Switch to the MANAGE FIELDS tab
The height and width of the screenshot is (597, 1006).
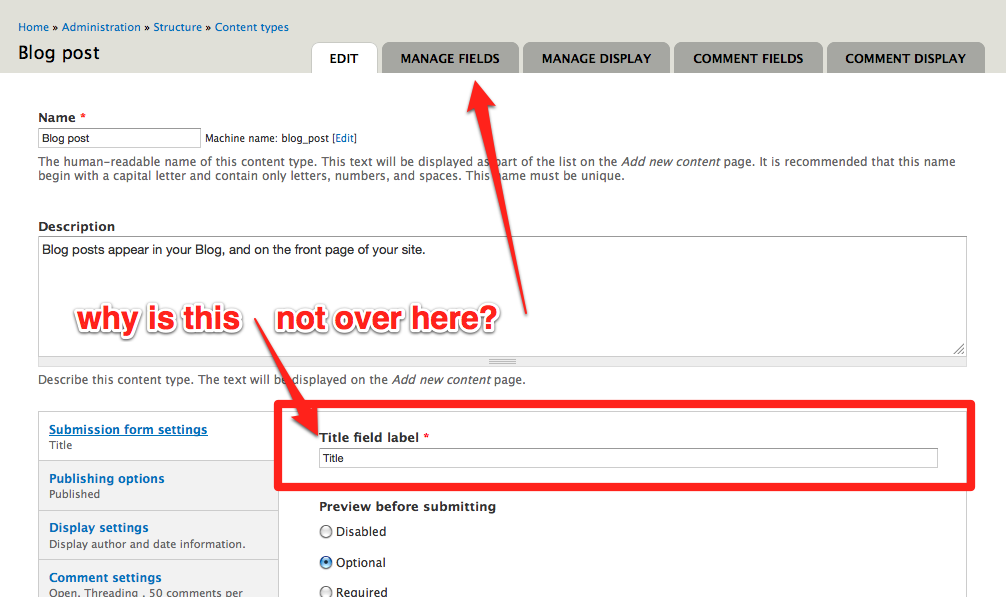point(449,58)
